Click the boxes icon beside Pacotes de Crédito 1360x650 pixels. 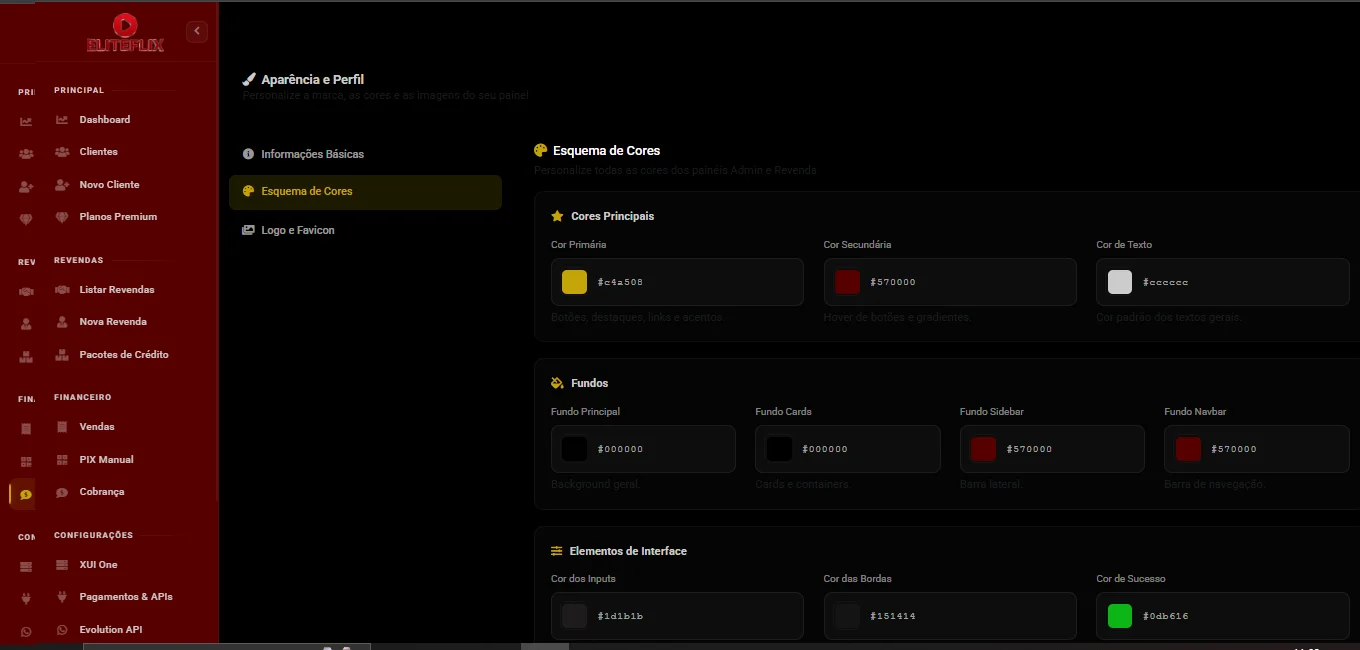pyautogui.click(x=62, y=355)
